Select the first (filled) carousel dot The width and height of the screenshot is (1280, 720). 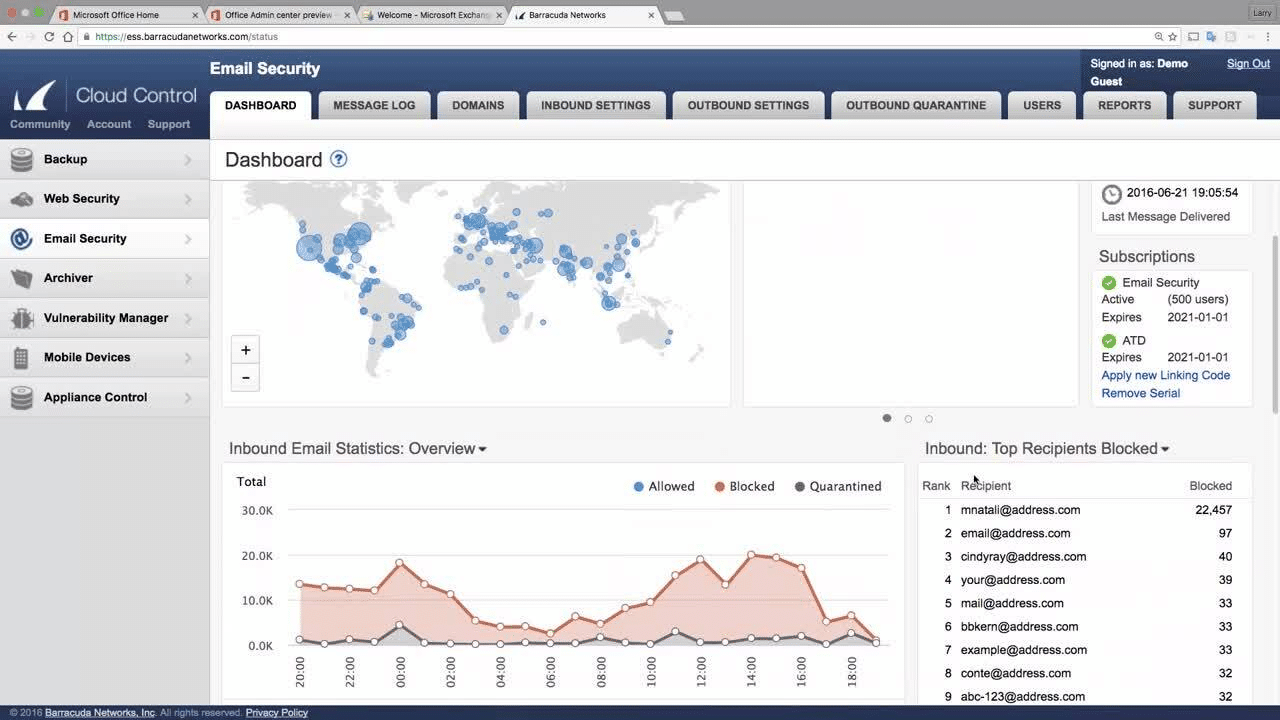[x=887, y=419]
